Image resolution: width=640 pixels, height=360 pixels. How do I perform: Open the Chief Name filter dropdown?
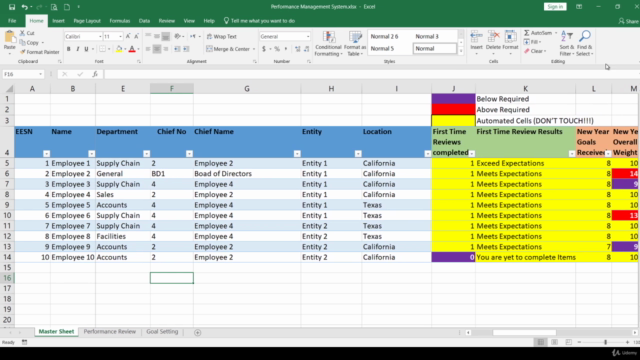297,153
